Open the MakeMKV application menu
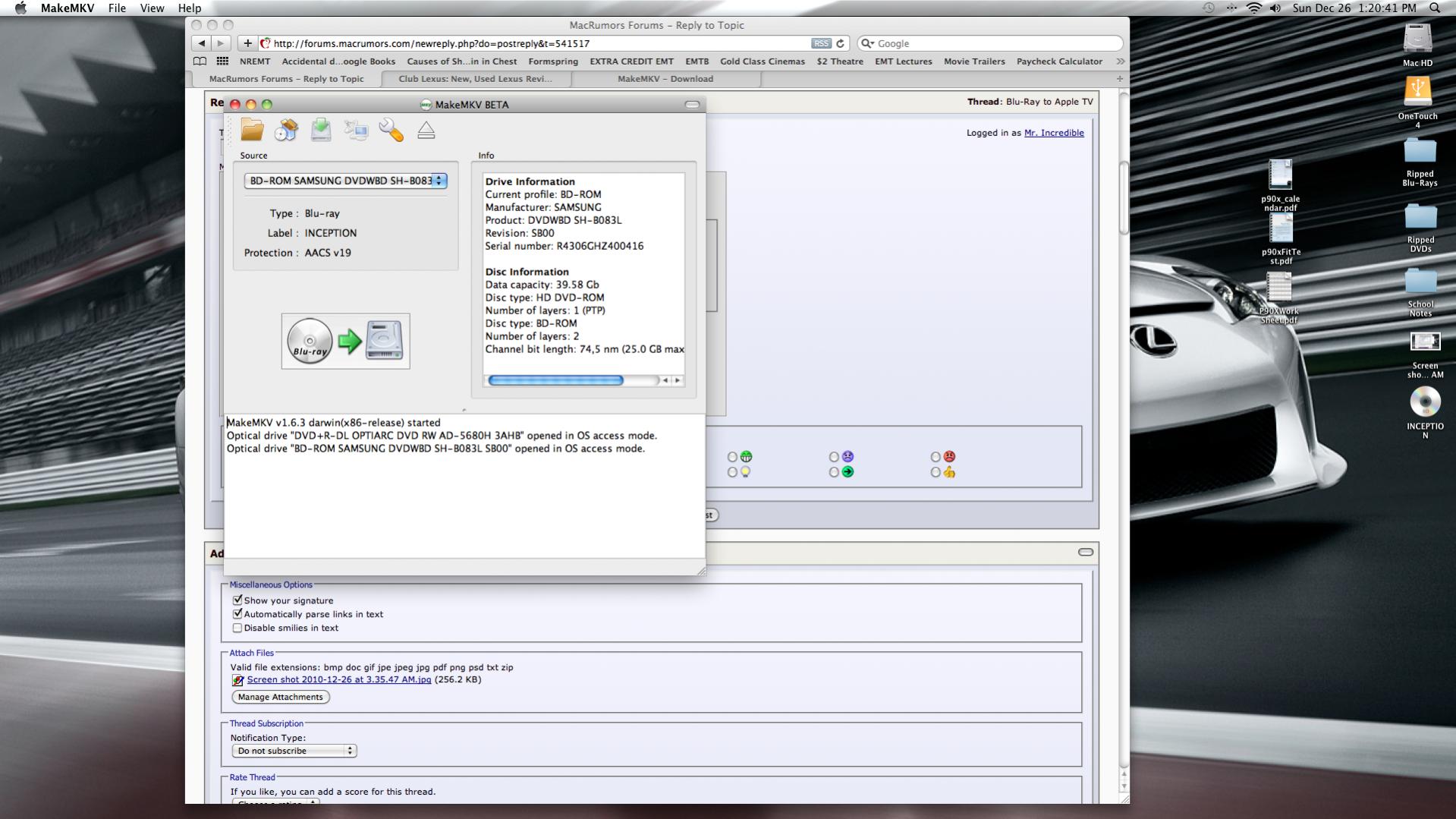The image size is (1456, 819). [x=68, y=8]
